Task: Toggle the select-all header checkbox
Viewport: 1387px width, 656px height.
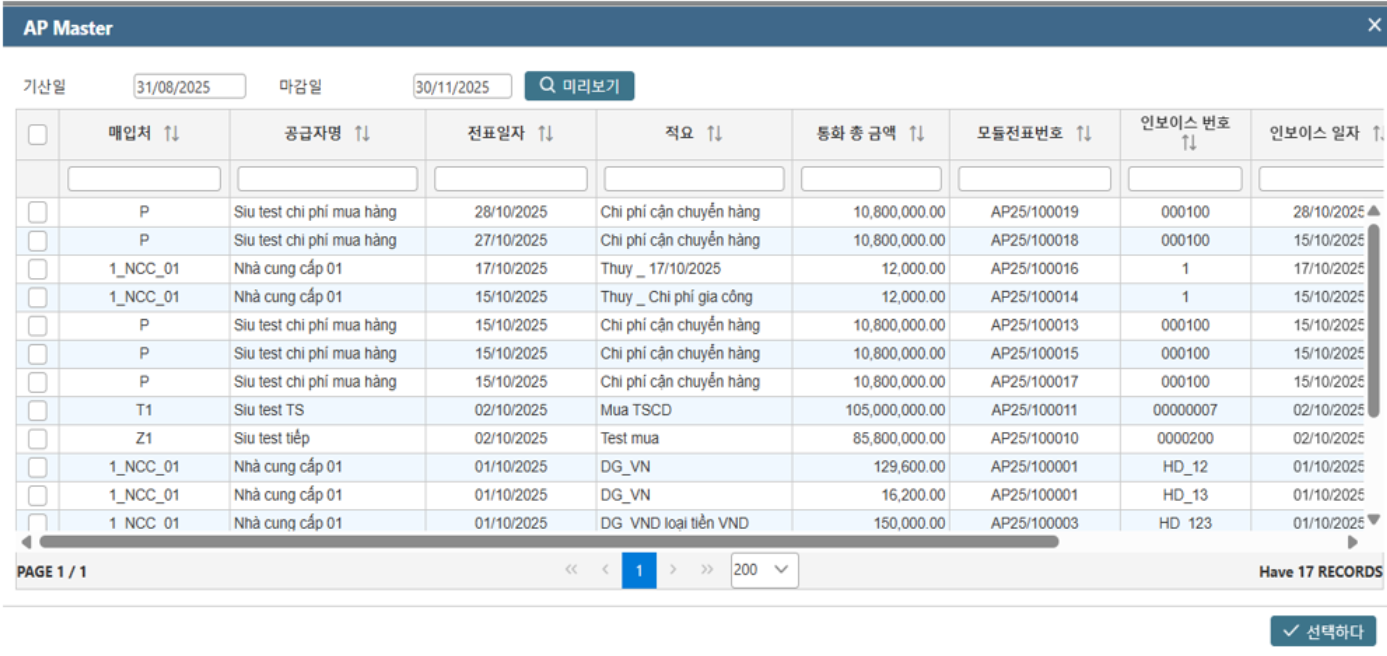Action: pos(37,134)
